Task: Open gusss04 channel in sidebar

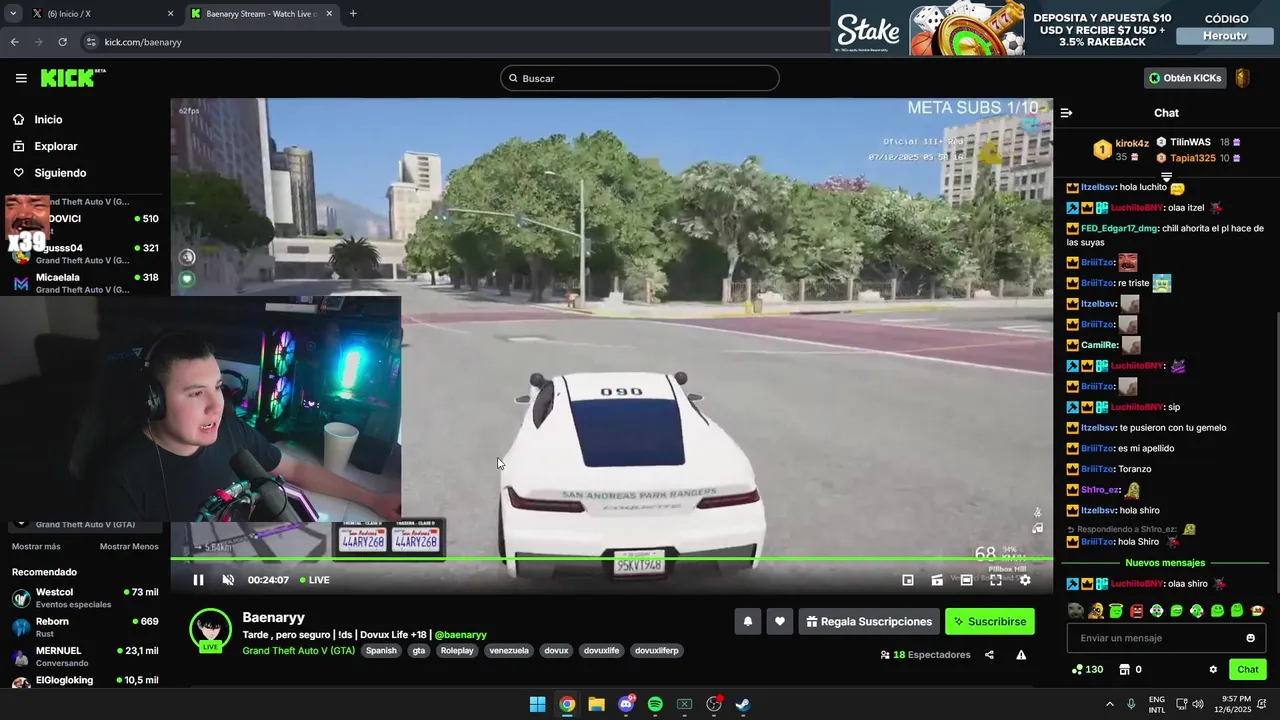Action: [84, 253]
